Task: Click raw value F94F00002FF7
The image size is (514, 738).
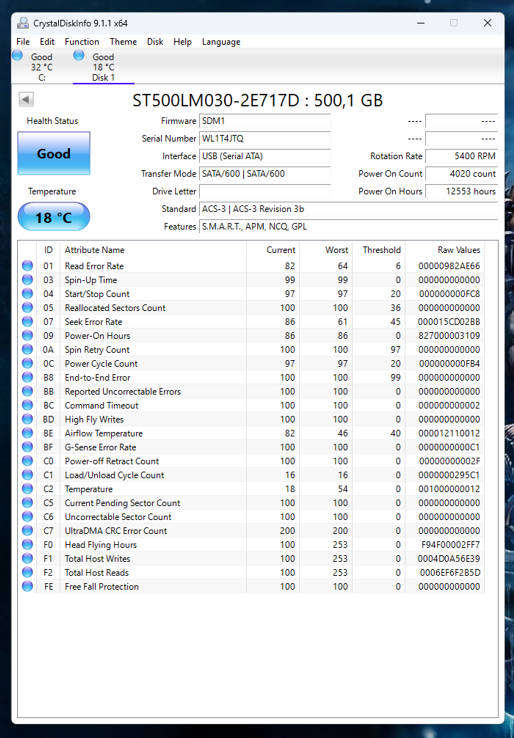Action: click(x=450, y=545)
